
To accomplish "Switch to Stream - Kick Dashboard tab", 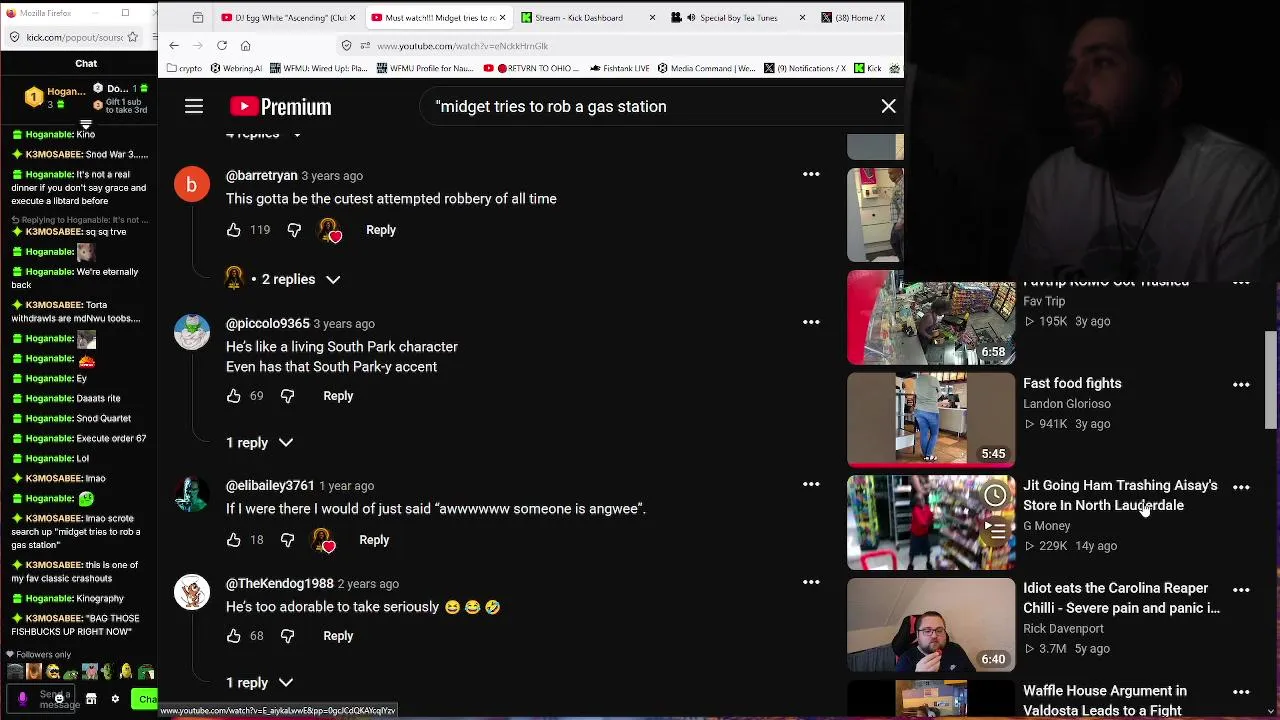I will pos(588,17).
